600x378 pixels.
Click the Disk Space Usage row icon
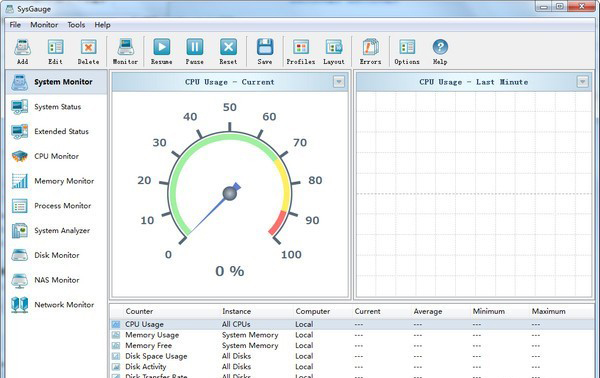point(116,356)
